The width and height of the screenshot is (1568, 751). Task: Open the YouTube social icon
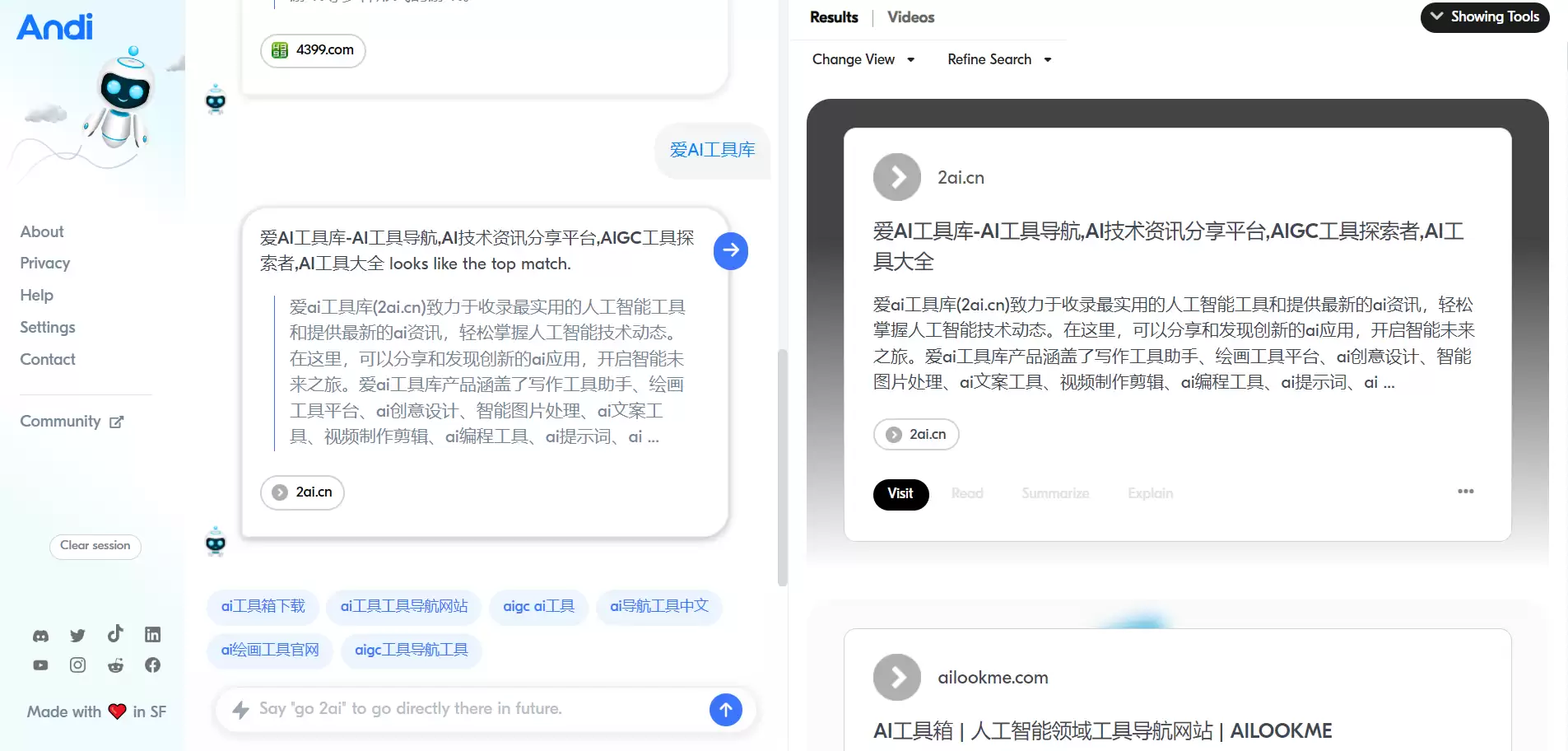[x=40, y=665]
